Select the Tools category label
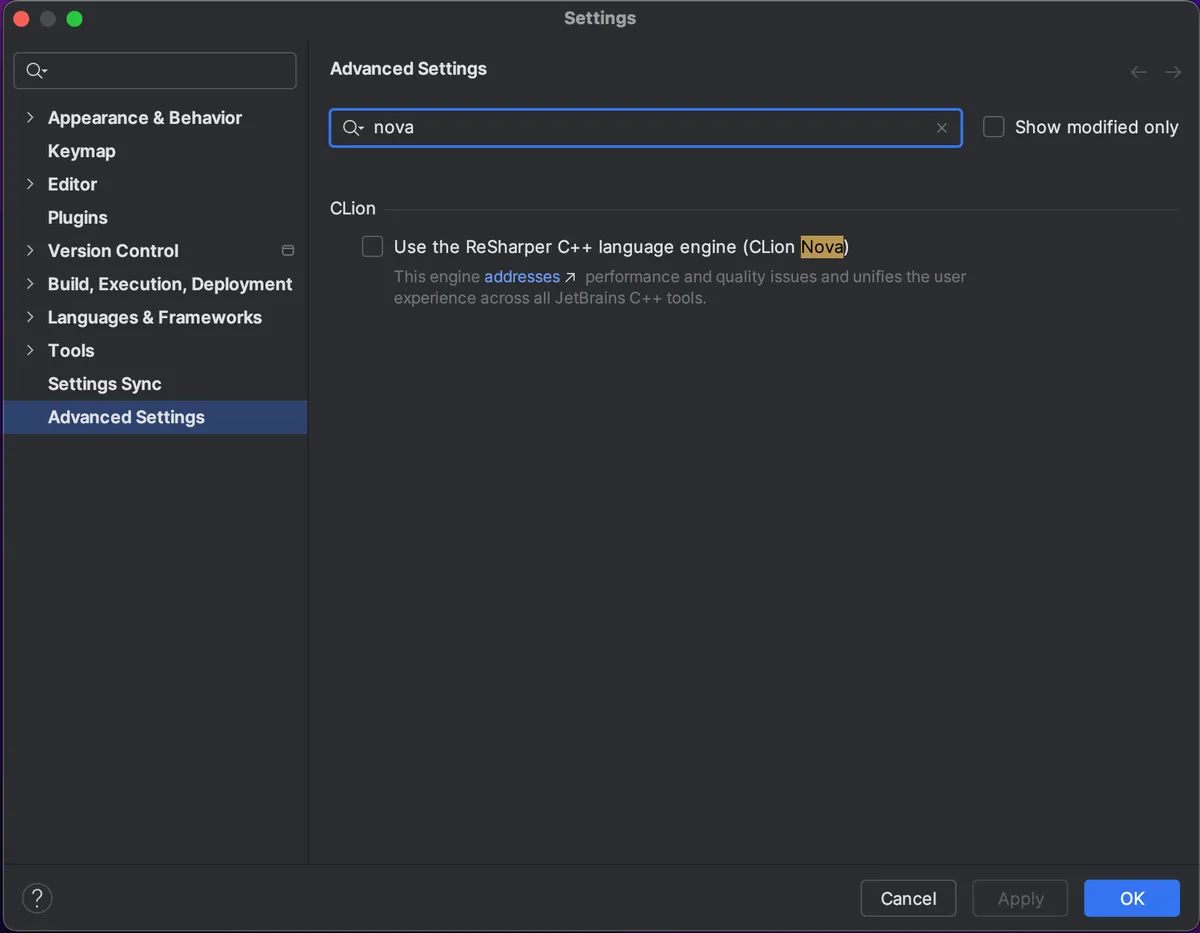Viewport: 1200px width, 933px height. click(71, 350)
